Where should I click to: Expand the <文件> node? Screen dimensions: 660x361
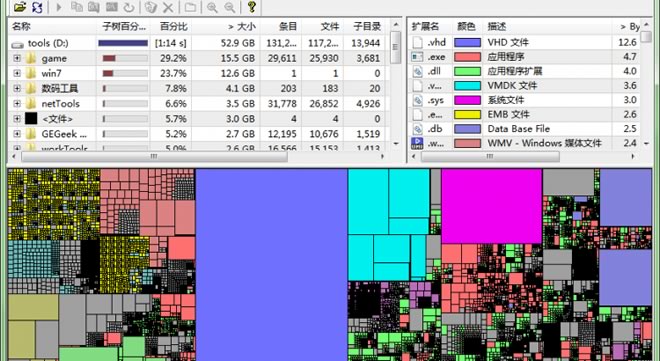17,119
